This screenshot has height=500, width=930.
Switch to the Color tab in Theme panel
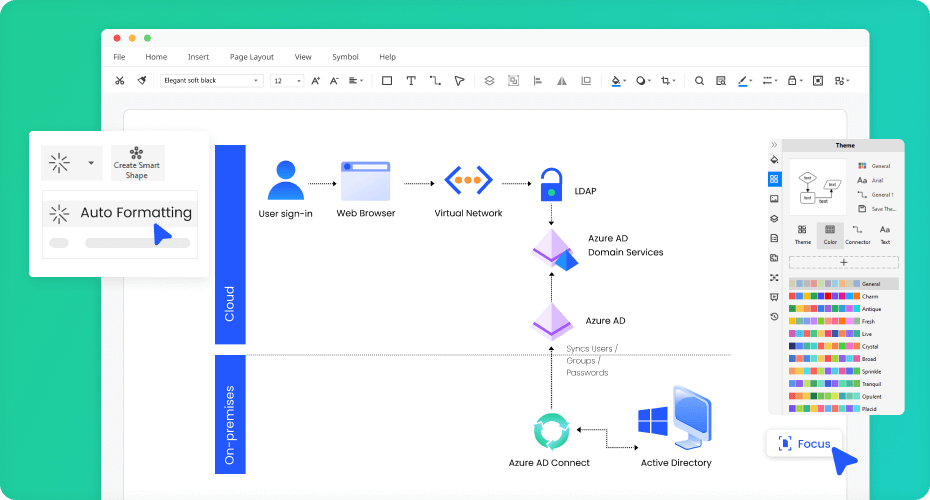[x=830, y=235]
